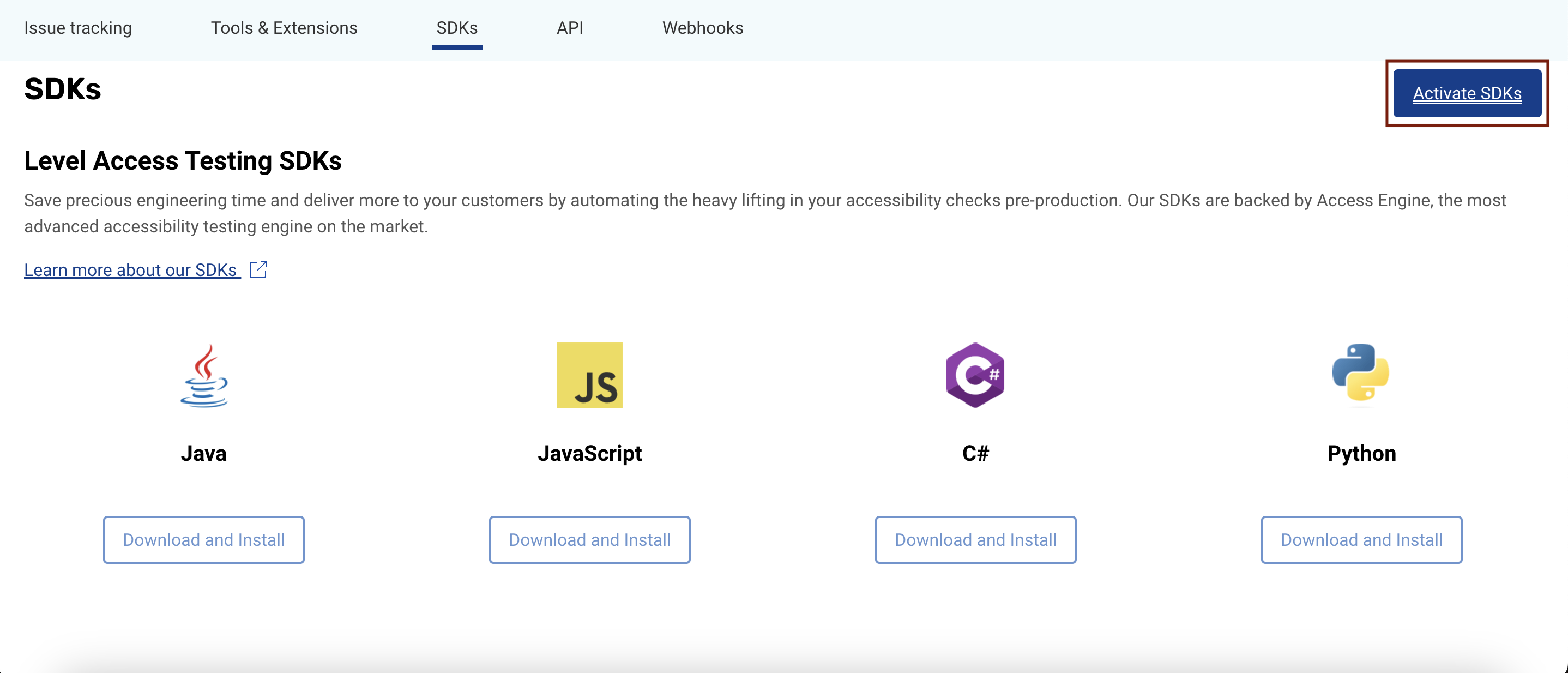
Task: Click the JavaScript heading text
Action: (x=589, y=453)
